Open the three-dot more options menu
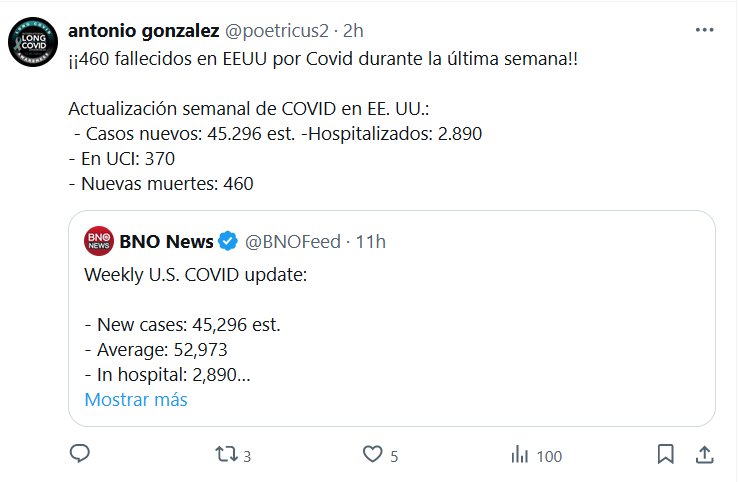740x482 pixels. 704,31
